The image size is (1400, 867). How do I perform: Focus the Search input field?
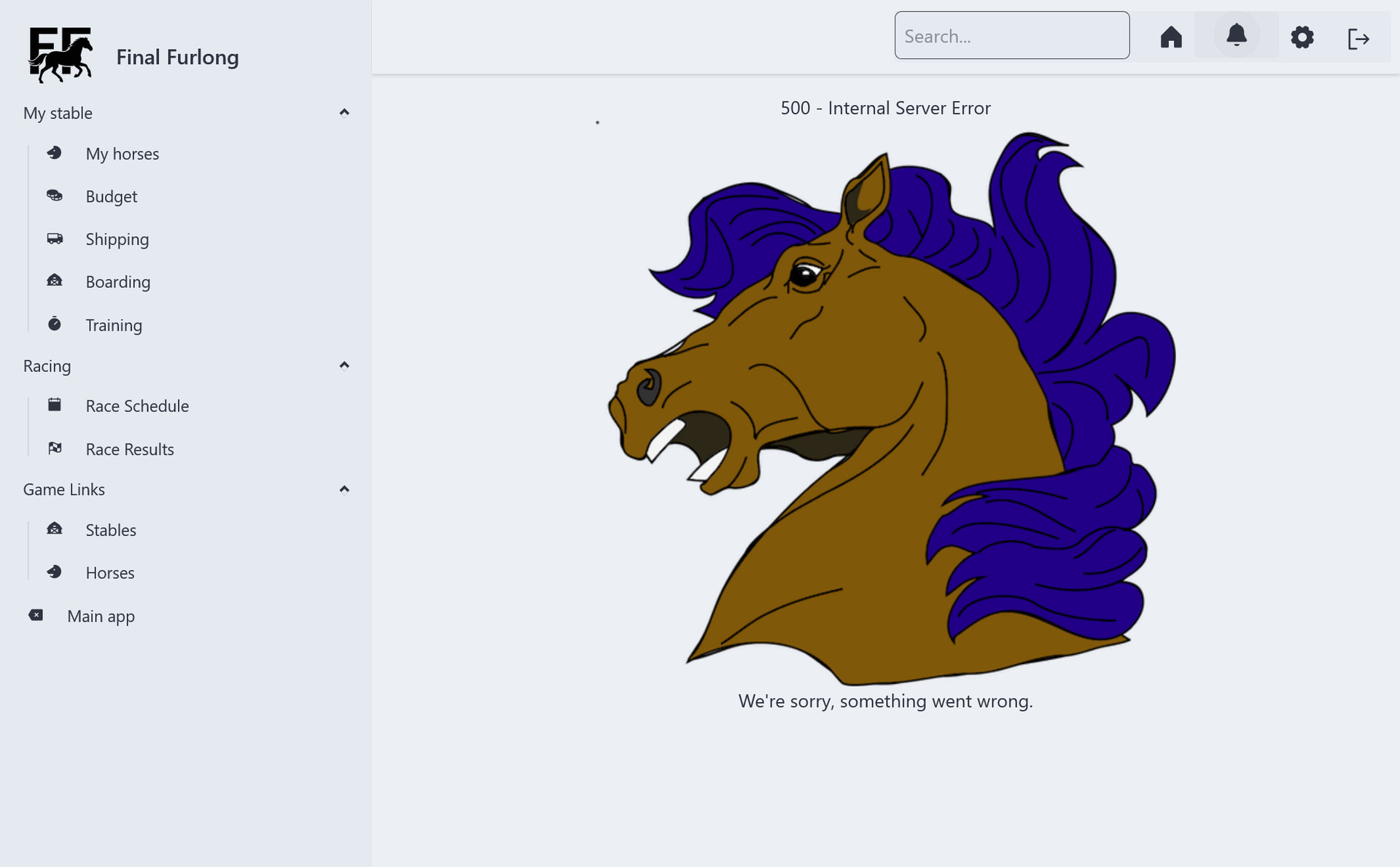point(1011,36)
